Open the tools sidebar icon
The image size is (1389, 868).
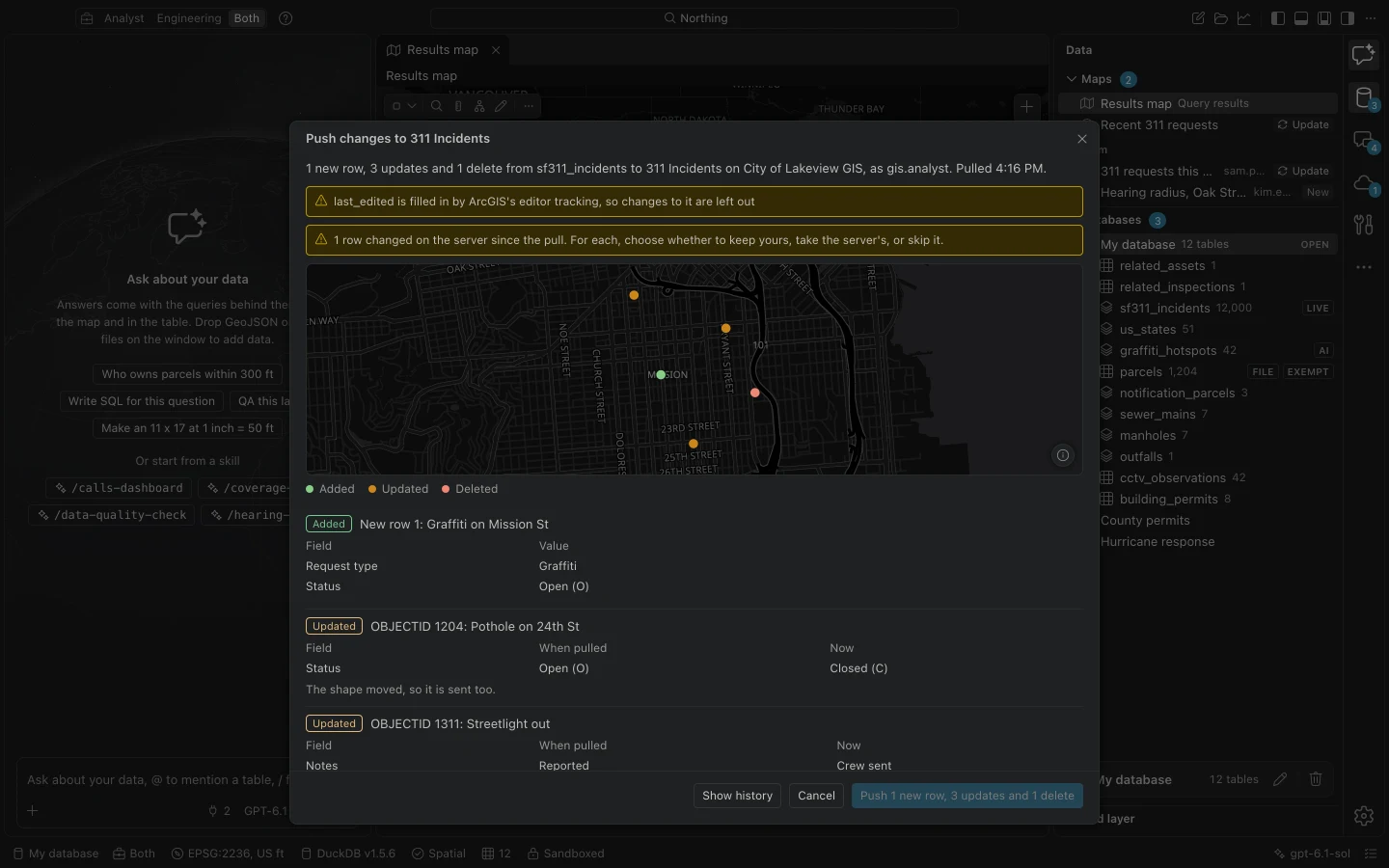(1364, 225)
